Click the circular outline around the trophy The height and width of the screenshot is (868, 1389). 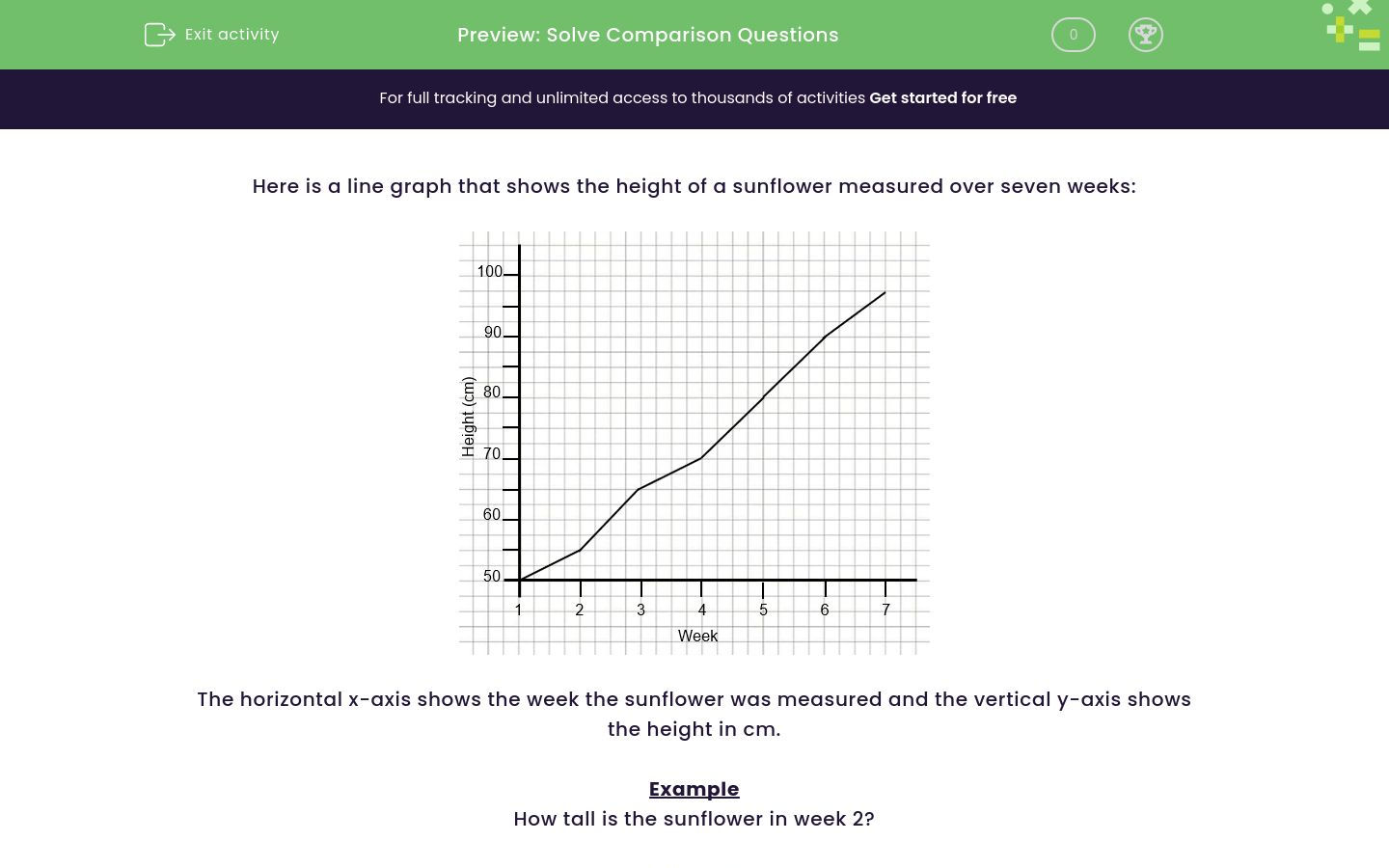pos(1146,35)
